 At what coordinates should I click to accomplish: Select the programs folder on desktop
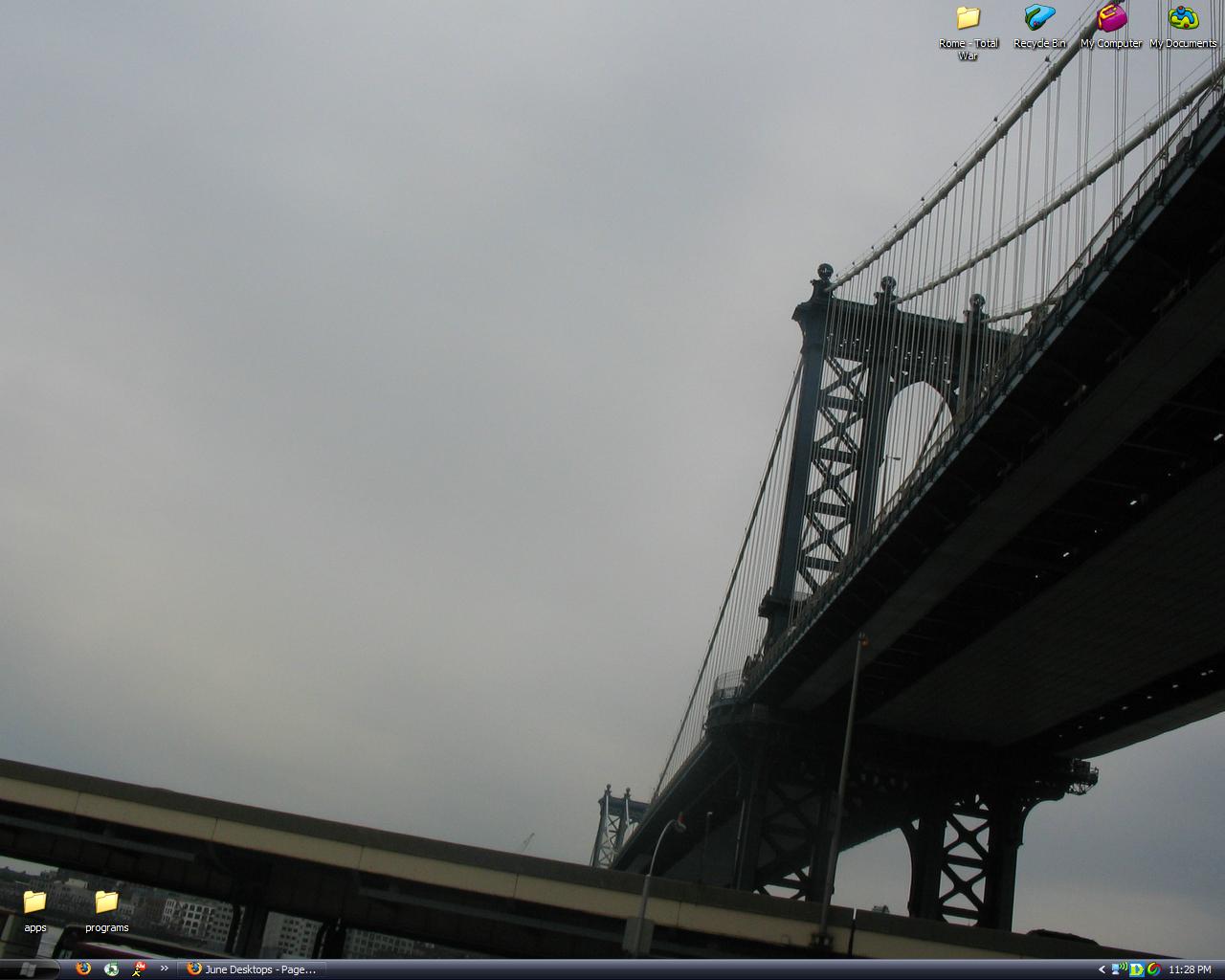point(106,911)
